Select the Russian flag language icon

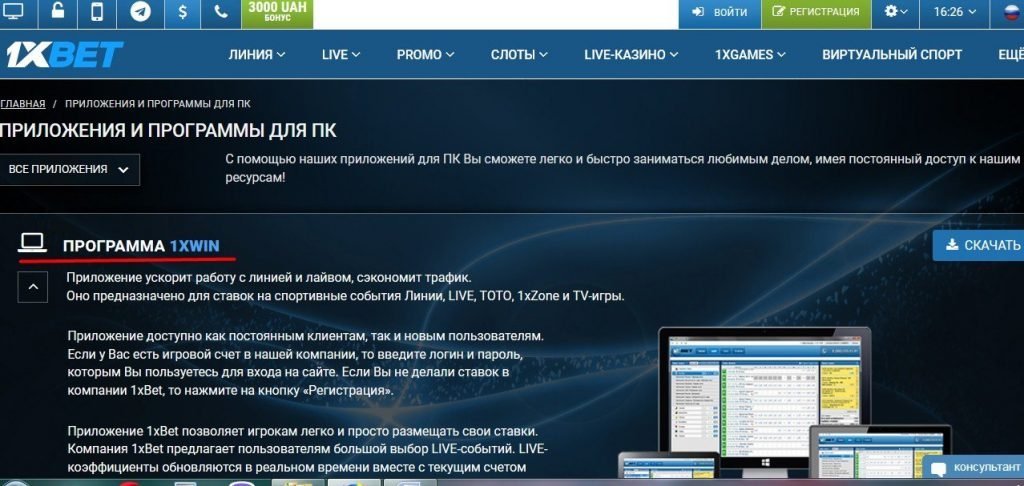pos(1013,12)
